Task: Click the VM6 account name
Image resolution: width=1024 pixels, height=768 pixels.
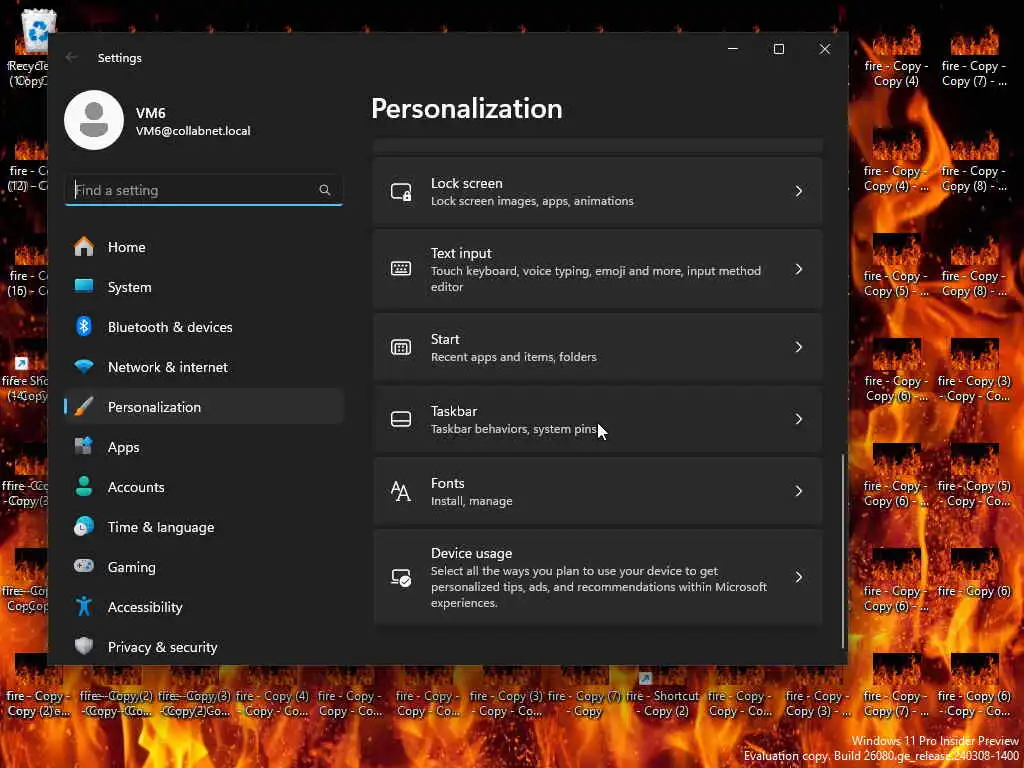Action: click(x=150, y=113)
